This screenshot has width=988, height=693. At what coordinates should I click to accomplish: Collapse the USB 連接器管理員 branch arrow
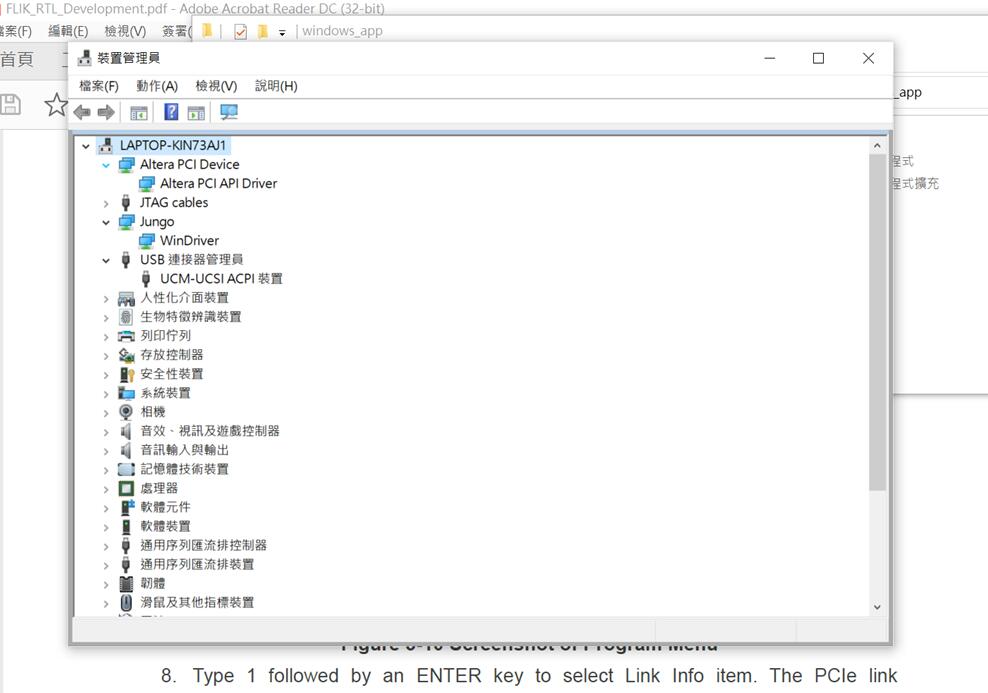[x=106, y=260]
